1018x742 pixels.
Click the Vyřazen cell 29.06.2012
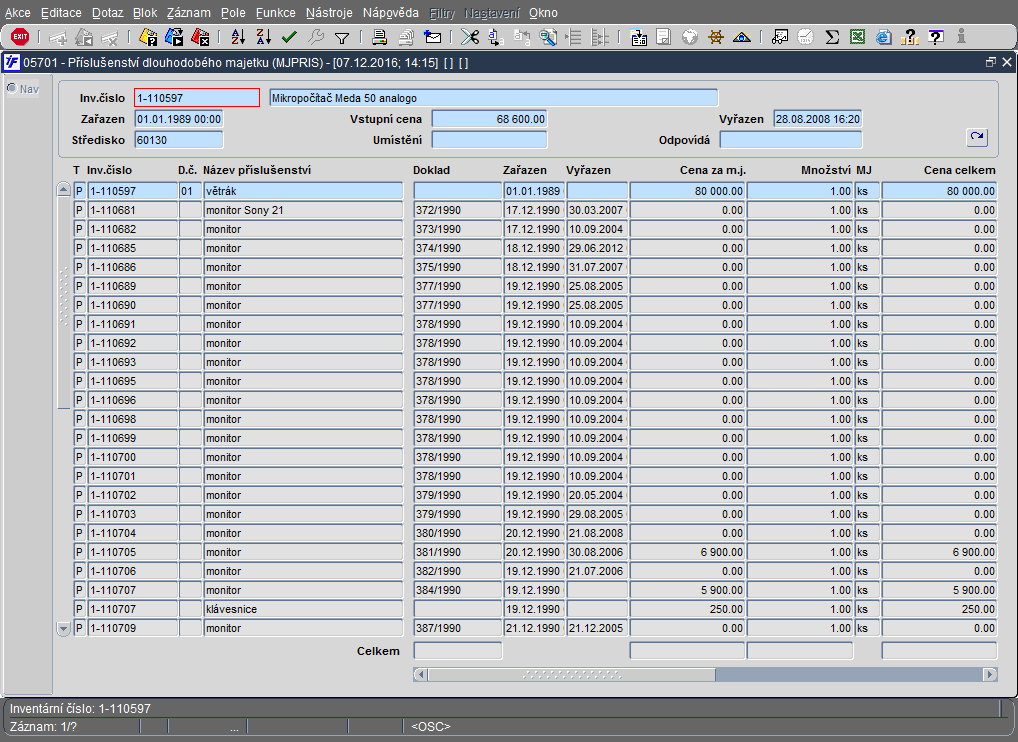(x=597, y=248)
